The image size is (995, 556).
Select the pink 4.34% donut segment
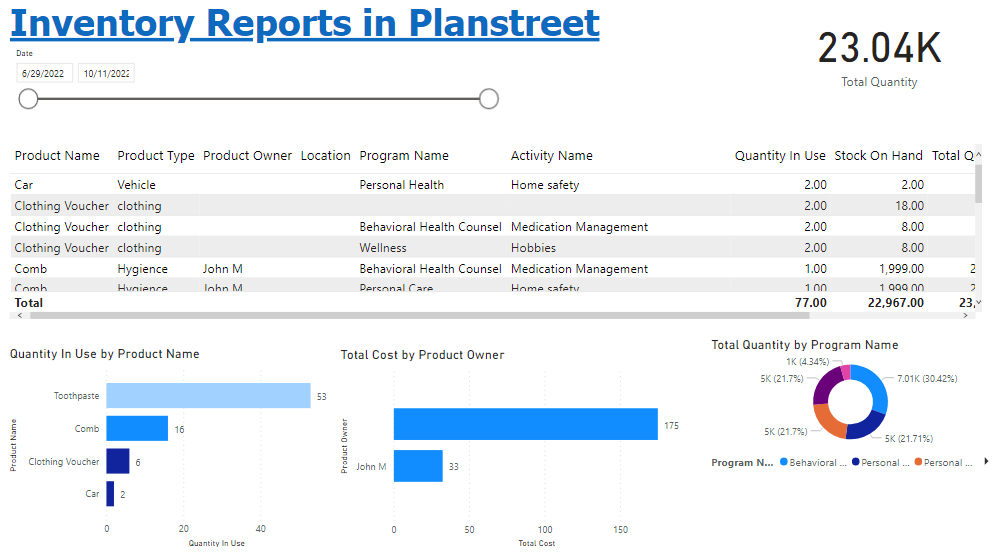click(845, 372)
